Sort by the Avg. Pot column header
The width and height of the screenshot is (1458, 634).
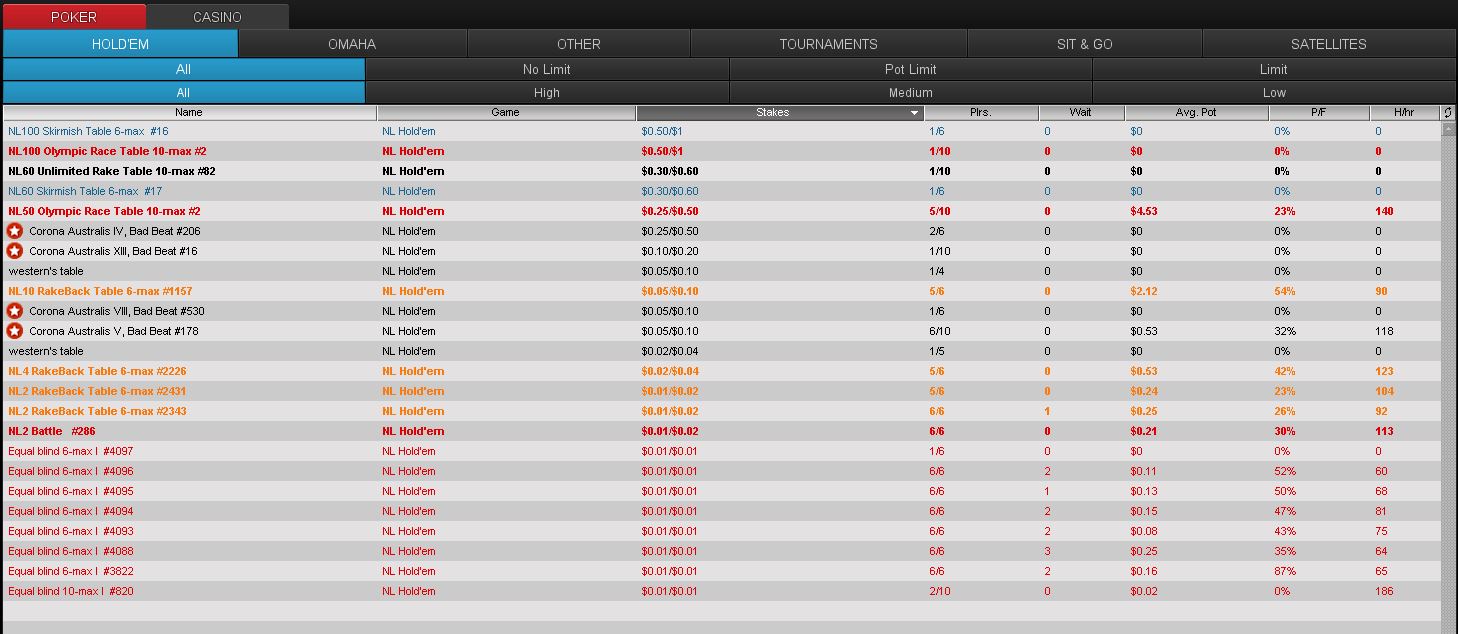pyautogui.click(x=1196, y=113)
